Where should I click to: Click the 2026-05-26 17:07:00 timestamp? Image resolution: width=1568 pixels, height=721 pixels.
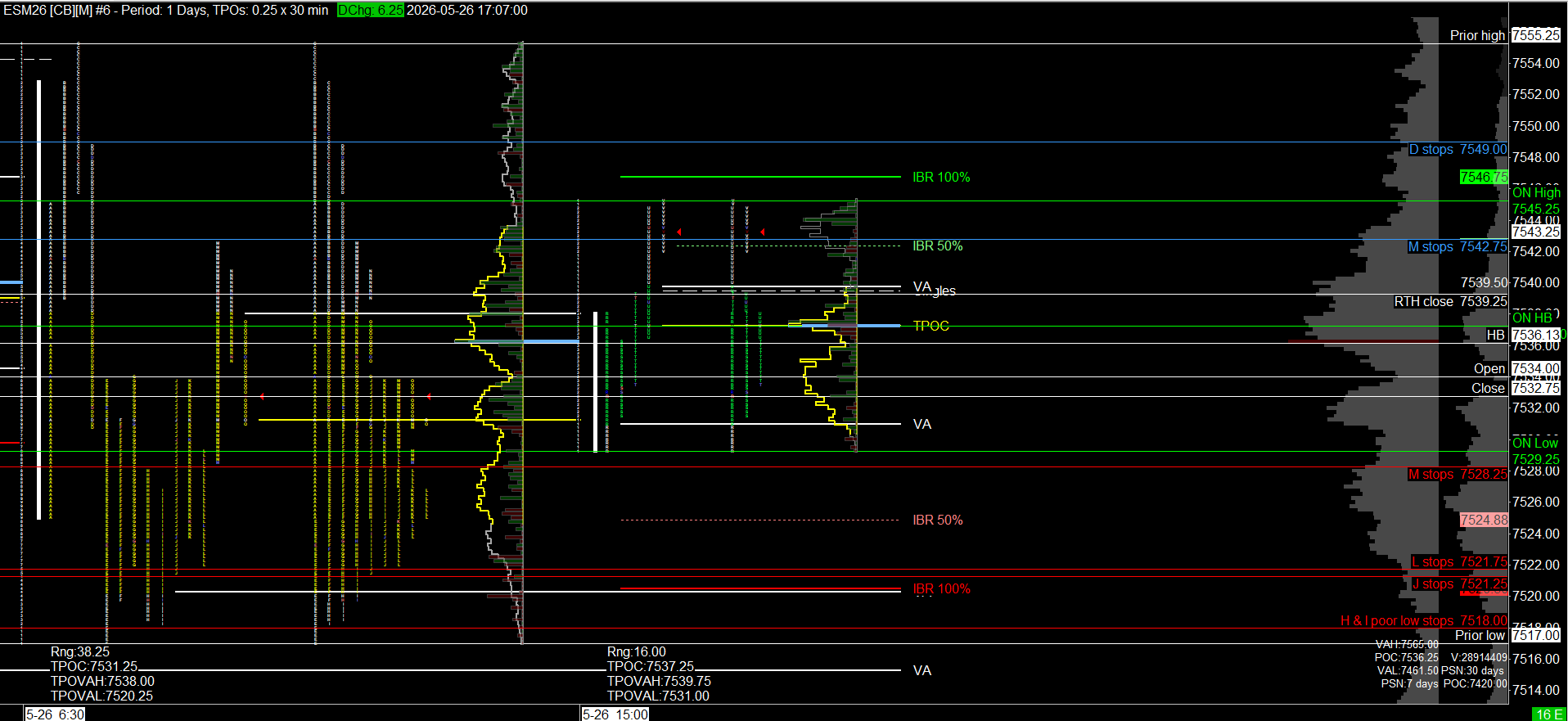(x=467, y=11)
